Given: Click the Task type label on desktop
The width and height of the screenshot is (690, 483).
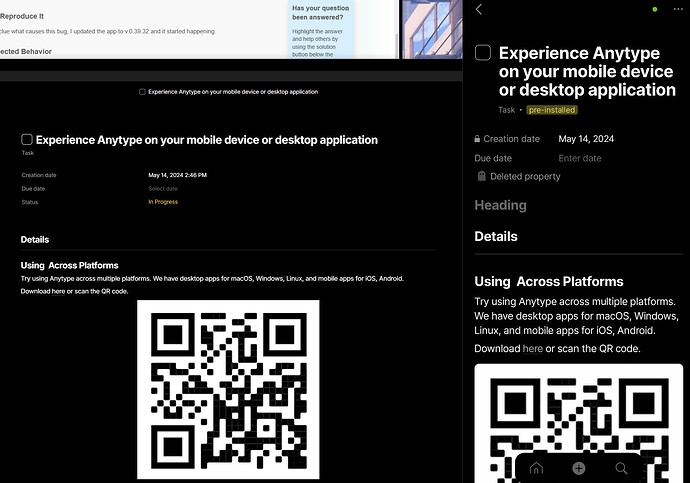Looking at the screenshot, I should point(28,153).
